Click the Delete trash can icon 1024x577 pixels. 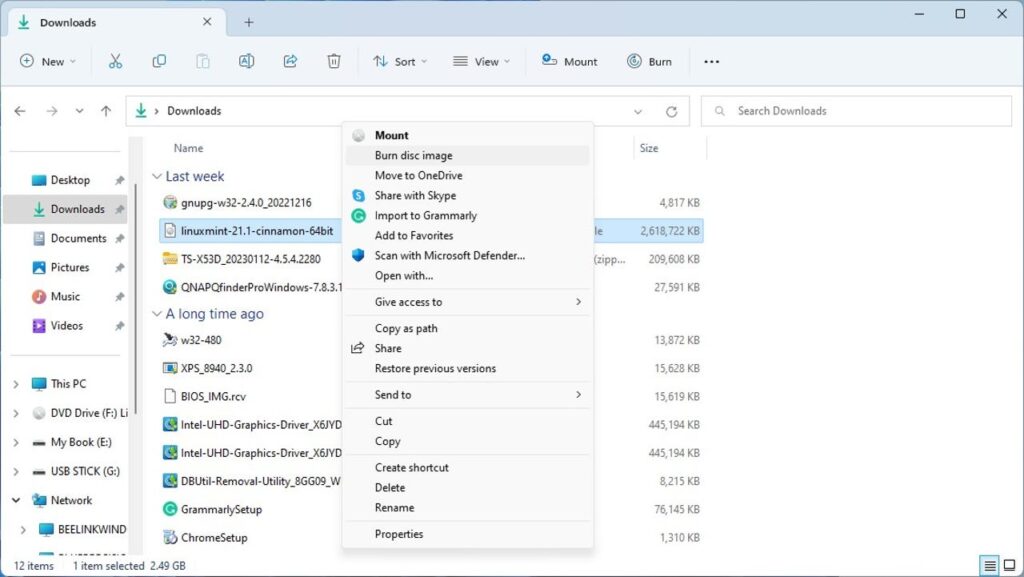click(x=334, y=61)
